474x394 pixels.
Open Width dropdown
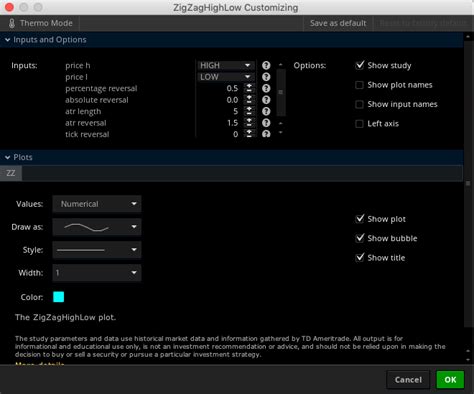[97, 273]
